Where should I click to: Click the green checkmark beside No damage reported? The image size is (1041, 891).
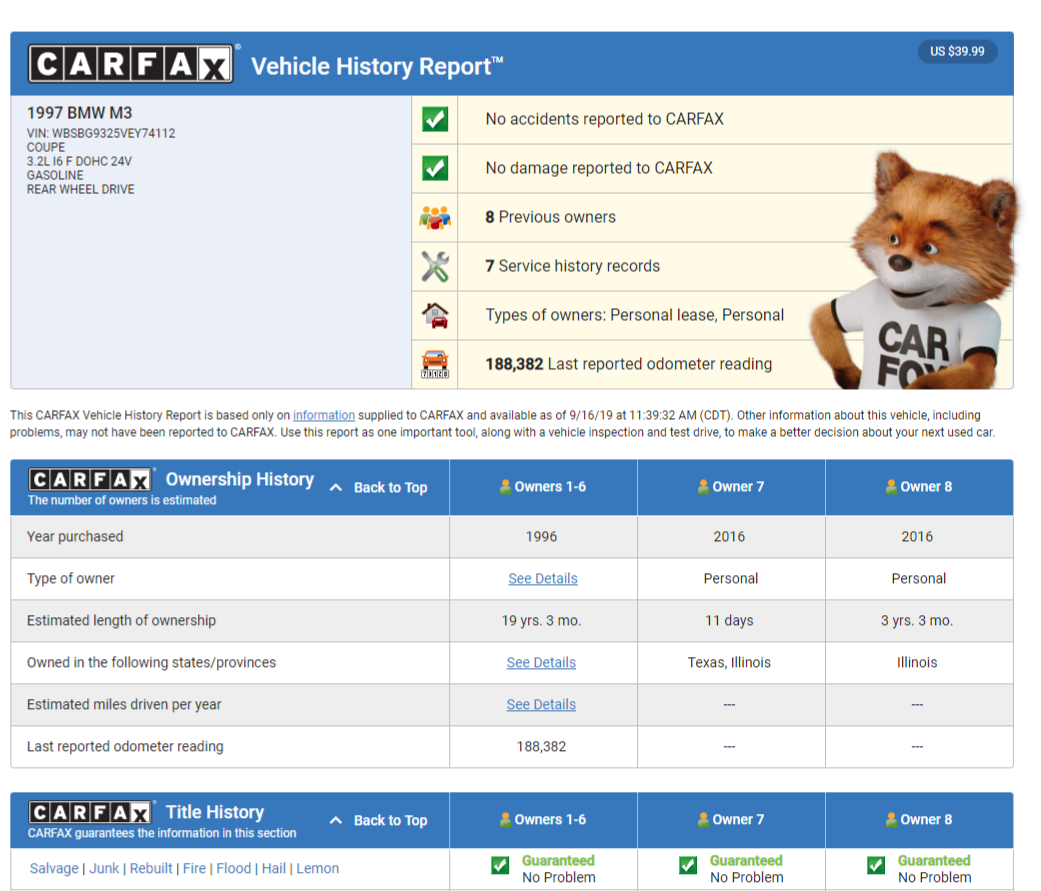(435, 168)
